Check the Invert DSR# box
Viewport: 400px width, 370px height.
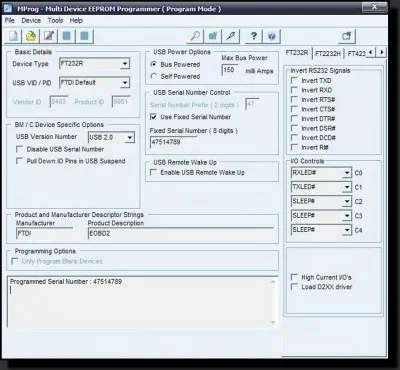tap(294, 128)
